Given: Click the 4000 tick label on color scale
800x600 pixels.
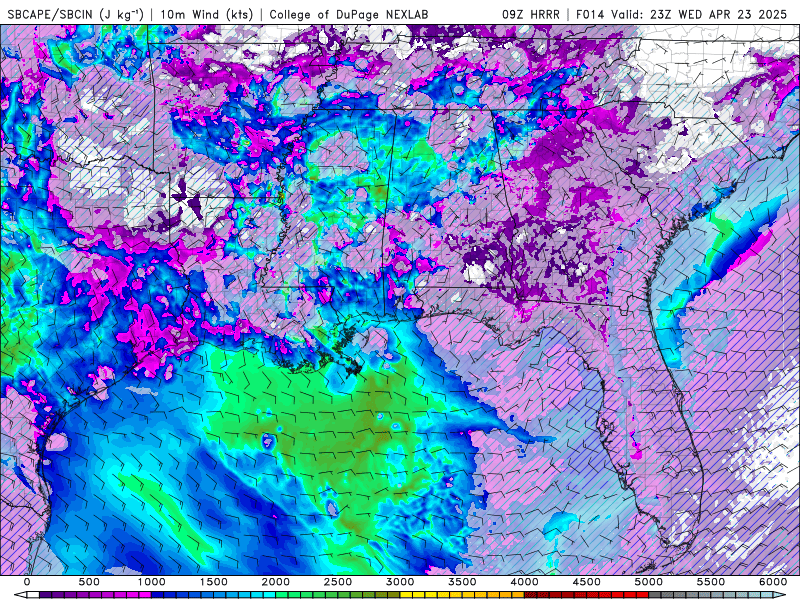Looking at the screenshot, I should click(x=524, y=582).
